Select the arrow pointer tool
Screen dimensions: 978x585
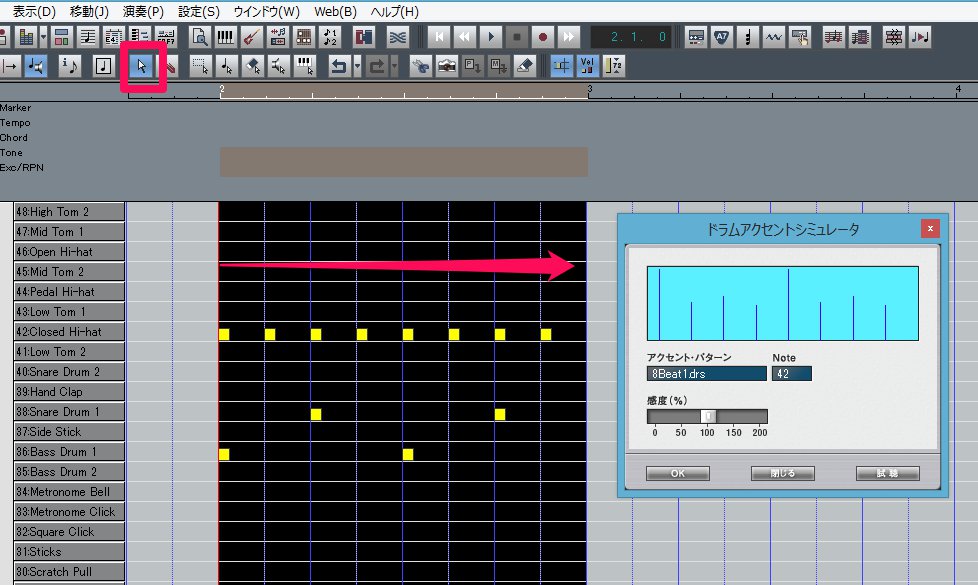143,66
